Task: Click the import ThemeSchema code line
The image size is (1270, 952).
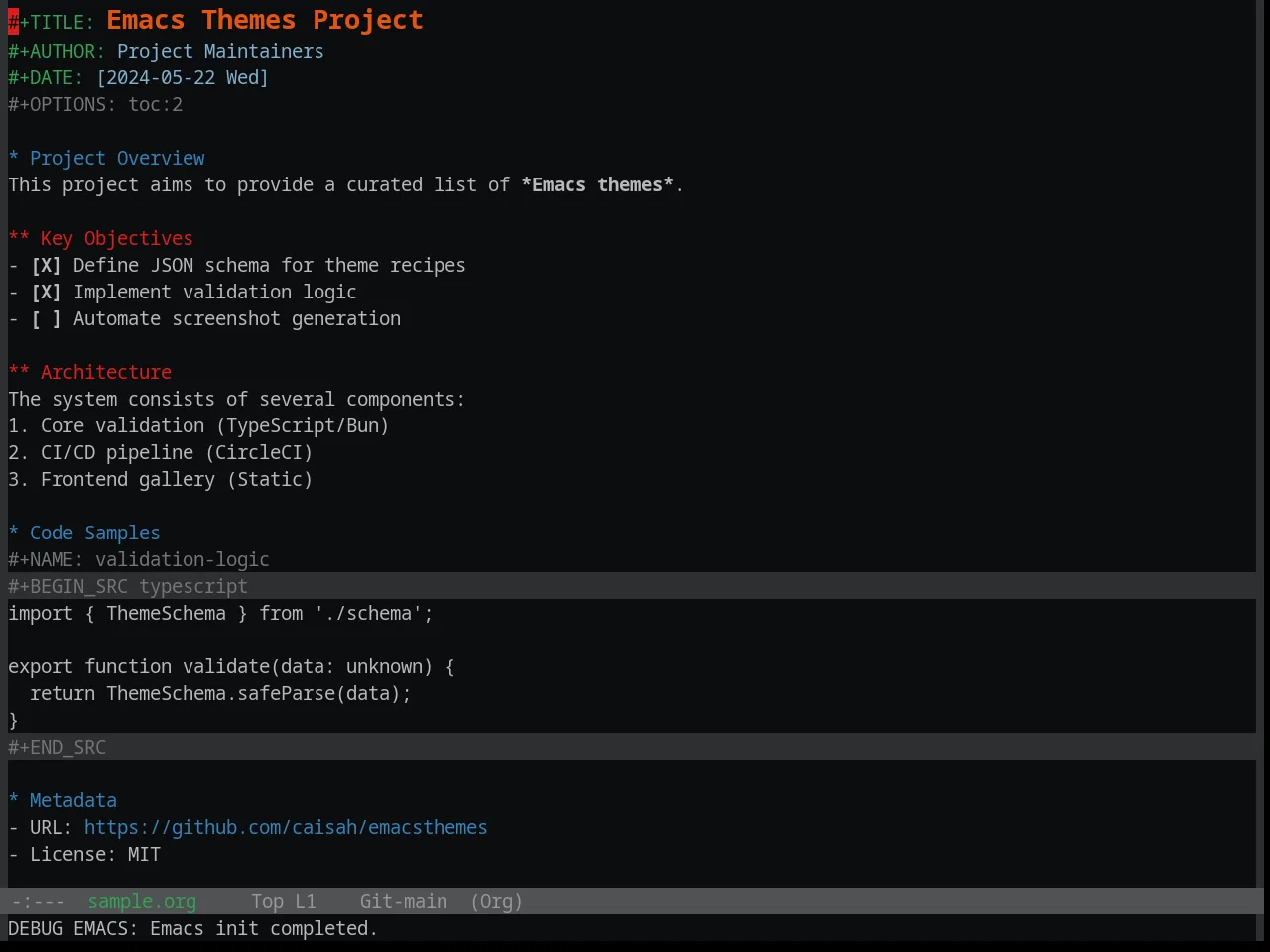Action: point(220,614)
